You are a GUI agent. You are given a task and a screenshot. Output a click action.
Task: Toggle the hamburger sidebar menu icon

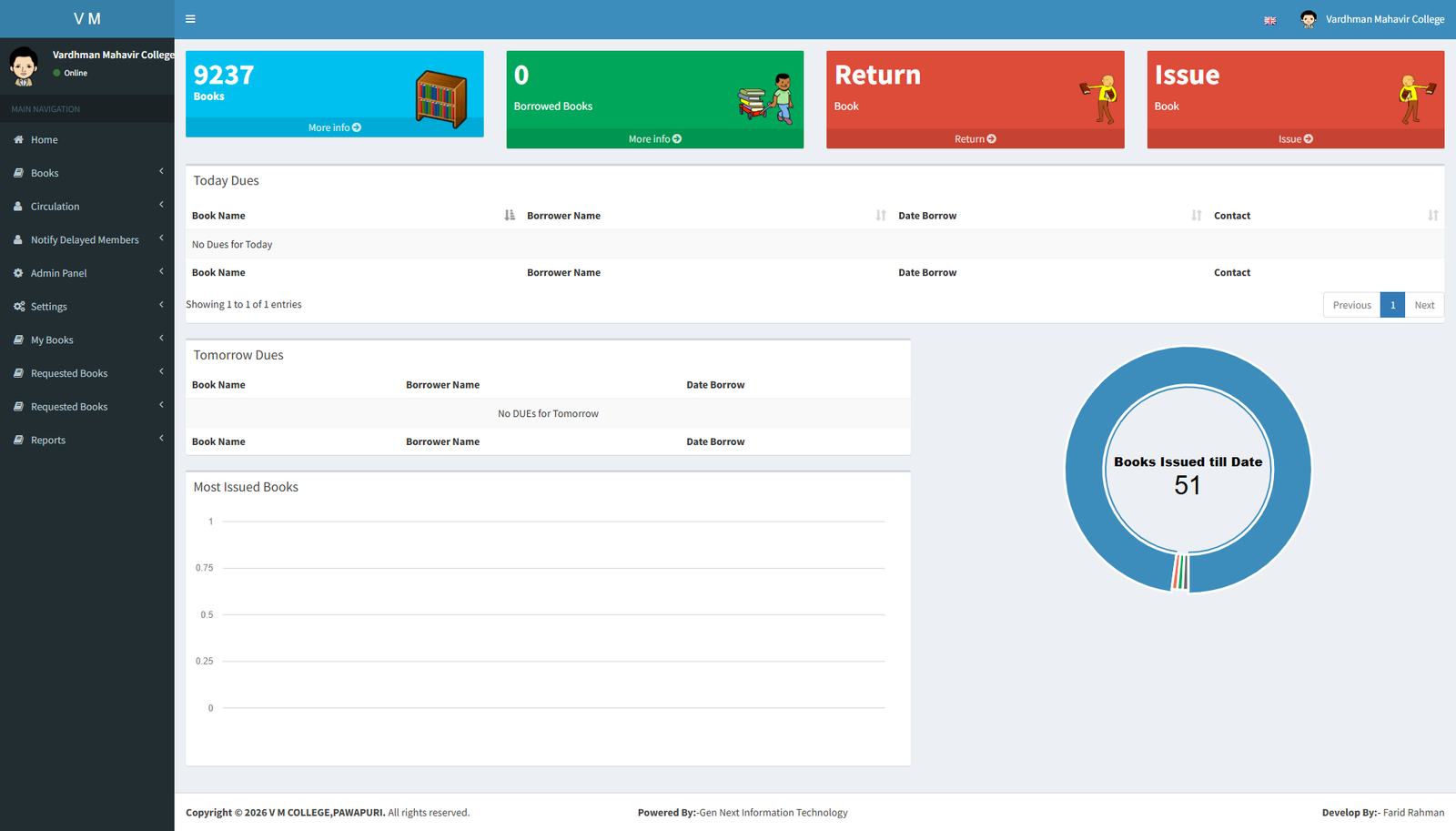[x=190, y=19]
